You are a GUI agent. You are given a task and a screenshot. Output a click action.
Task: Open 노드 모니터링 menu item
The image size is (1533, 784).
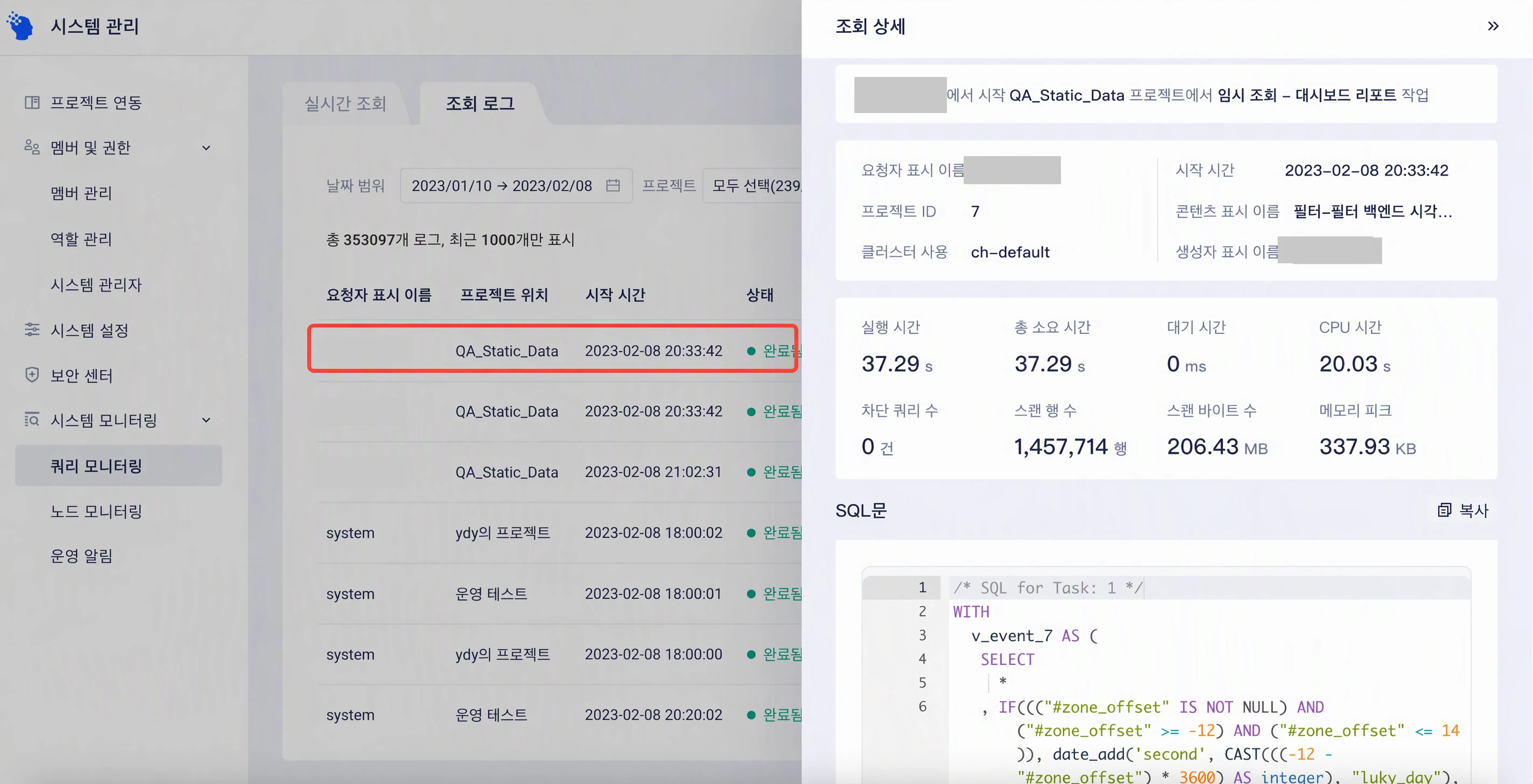pyautogui.click(x=96, y=512)
